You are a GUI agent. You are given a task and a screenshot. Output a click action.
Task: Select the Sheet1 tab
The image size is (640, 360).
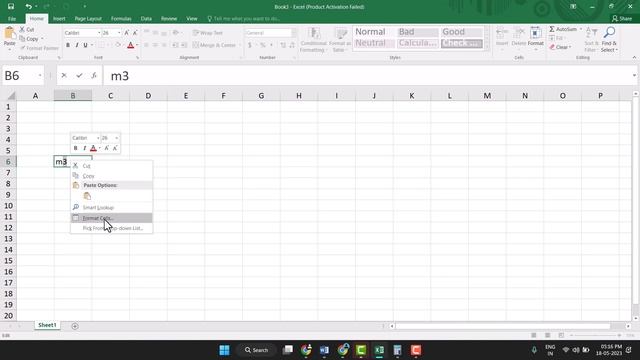coord(47,325)
